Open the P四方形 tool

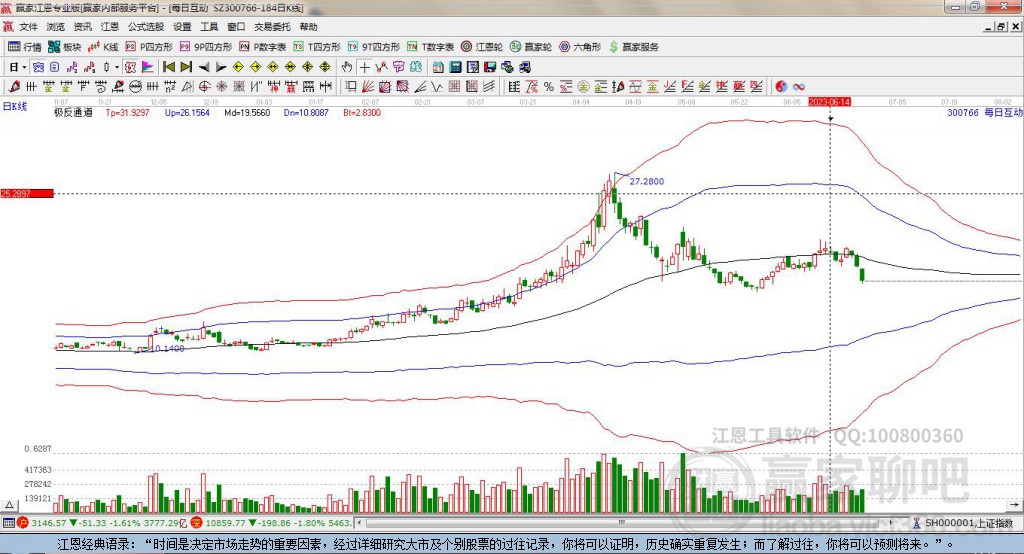(x=149, y=47)
